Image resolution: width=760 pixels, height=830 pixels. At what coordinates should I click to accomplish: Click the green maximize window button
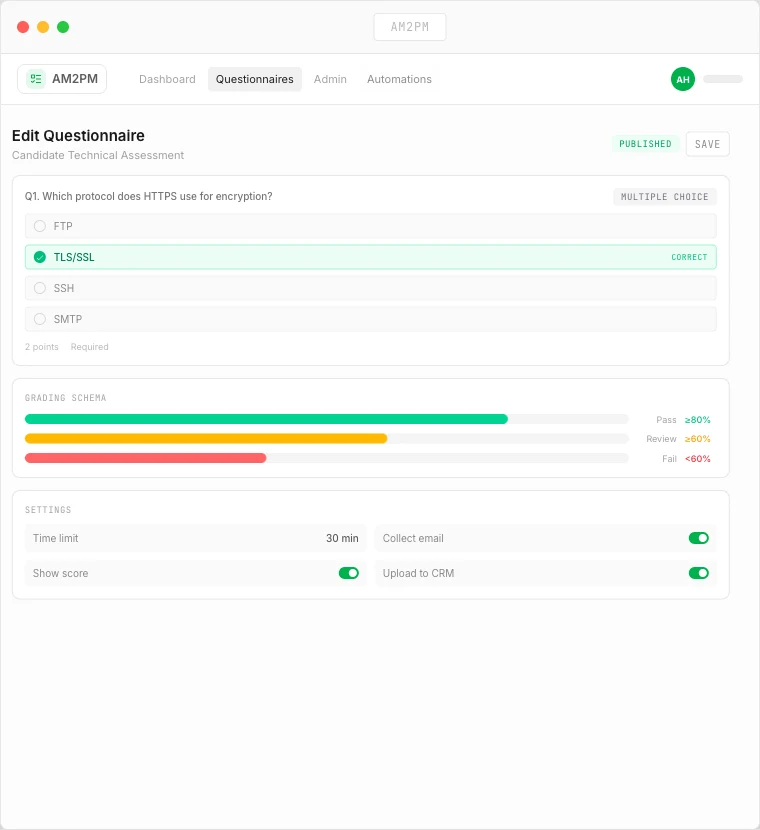[63, 27]
